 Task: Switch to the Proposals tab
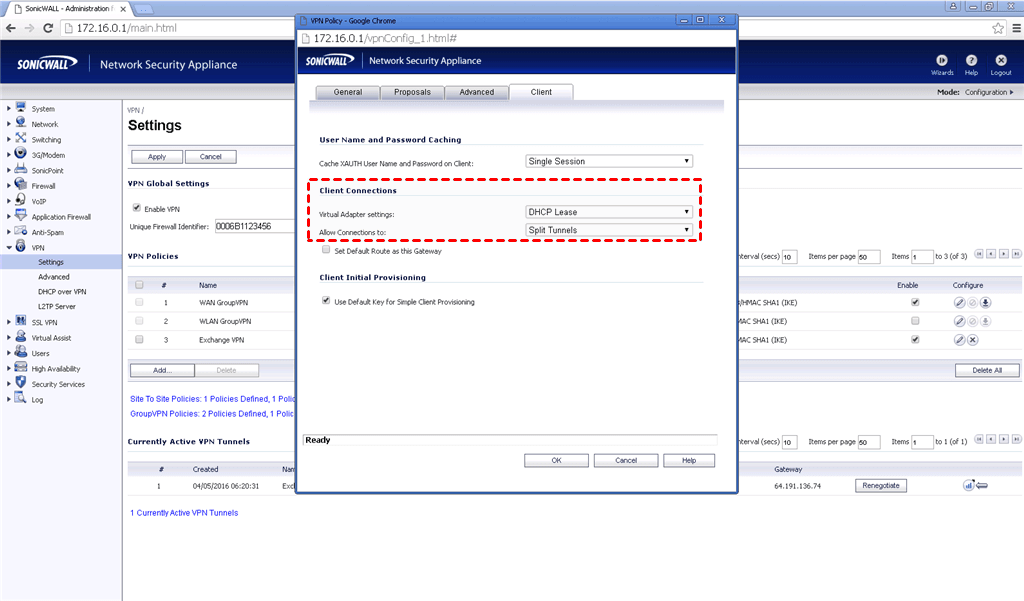412,92
